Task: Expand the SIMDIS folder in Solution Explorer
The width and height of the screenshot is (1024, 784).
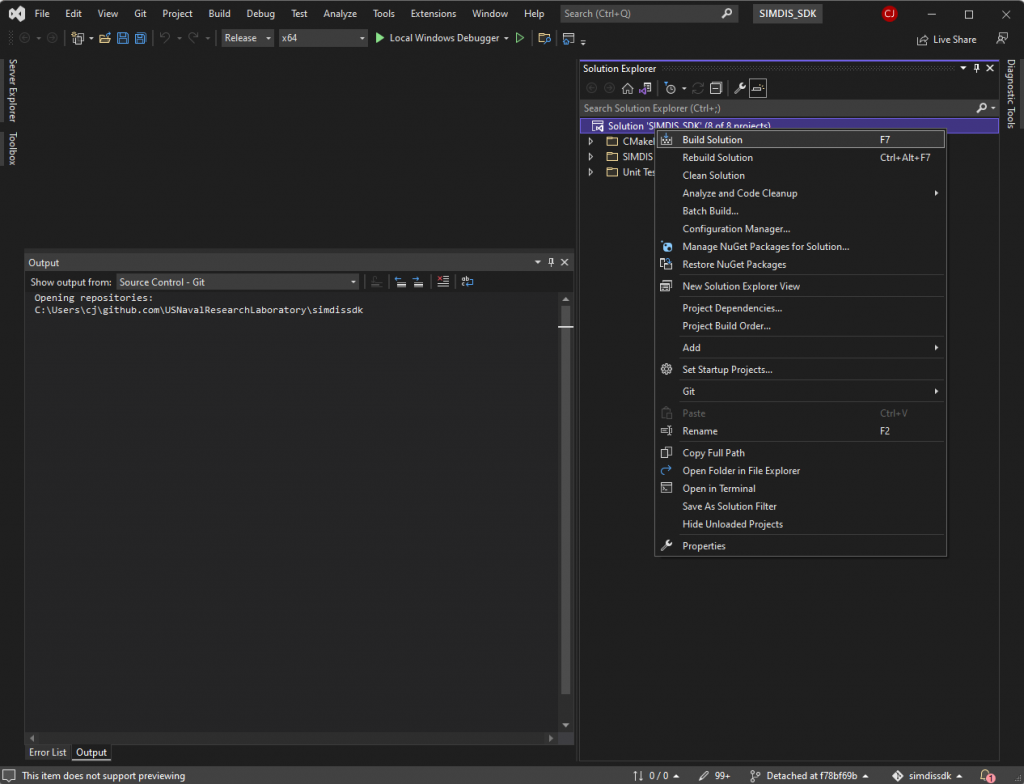Action: 590,157
